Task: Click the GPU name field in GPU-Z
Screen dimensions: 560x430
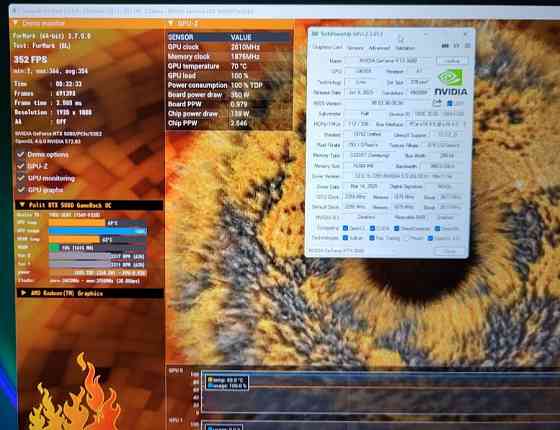Action: 389,61
